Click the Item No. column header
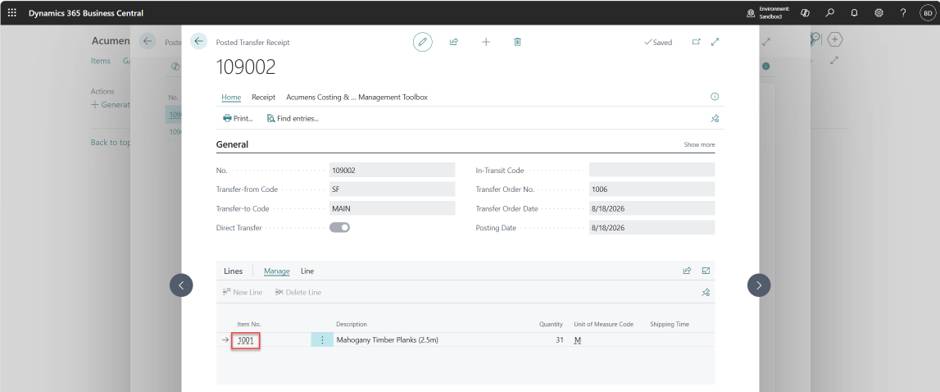940x392 pixels. [x=249, y=324]
